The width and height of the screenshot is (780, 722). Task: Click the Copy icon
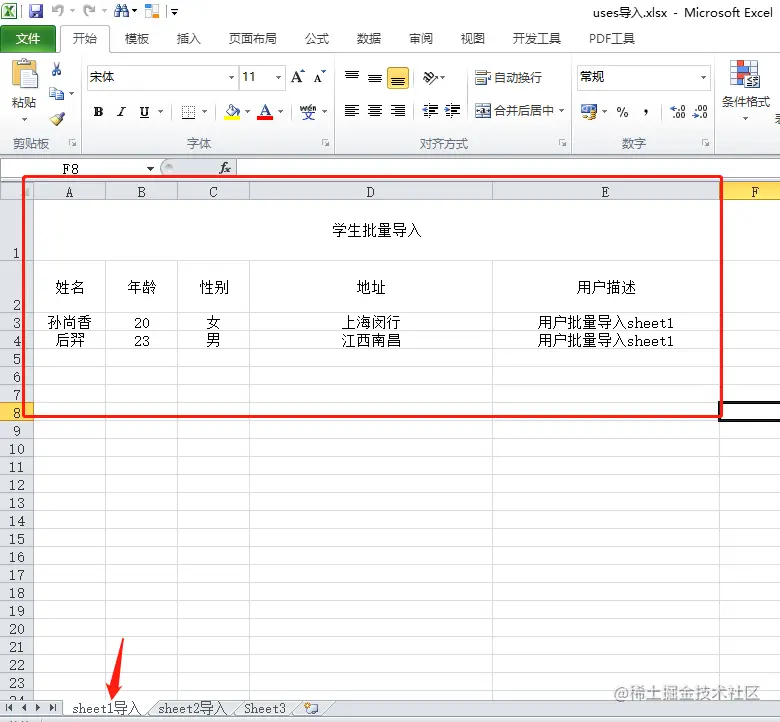click(x=56, y=93)
